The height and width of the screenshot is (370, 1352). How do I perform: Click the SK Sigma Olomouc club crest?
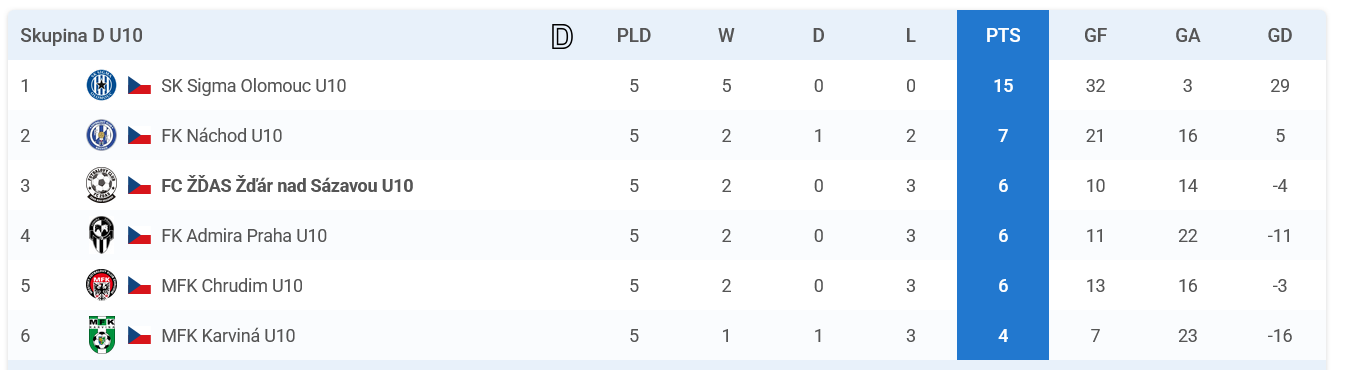(102, 86)
